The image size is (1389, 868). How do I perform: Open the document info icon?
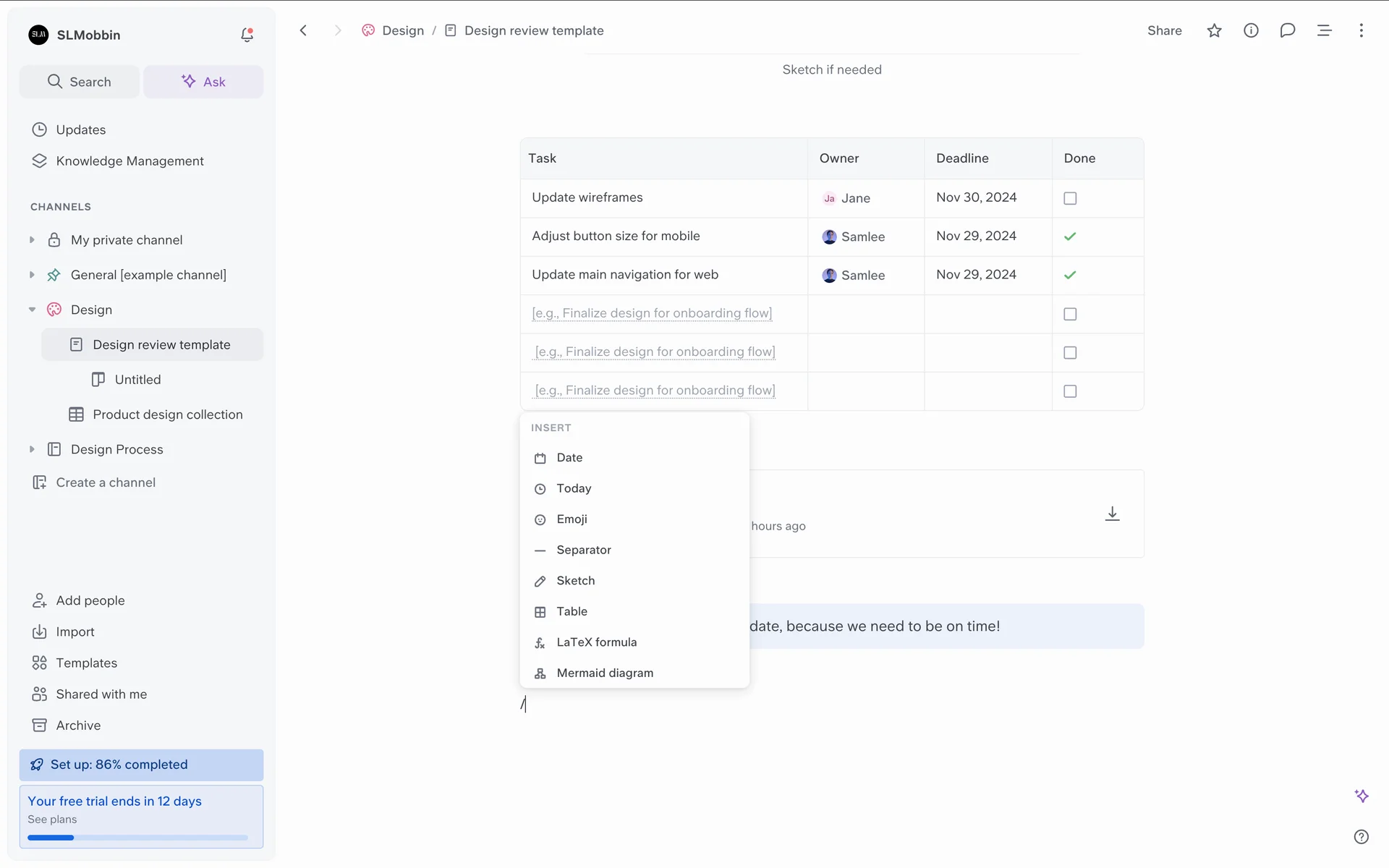tap(1251, 30)
